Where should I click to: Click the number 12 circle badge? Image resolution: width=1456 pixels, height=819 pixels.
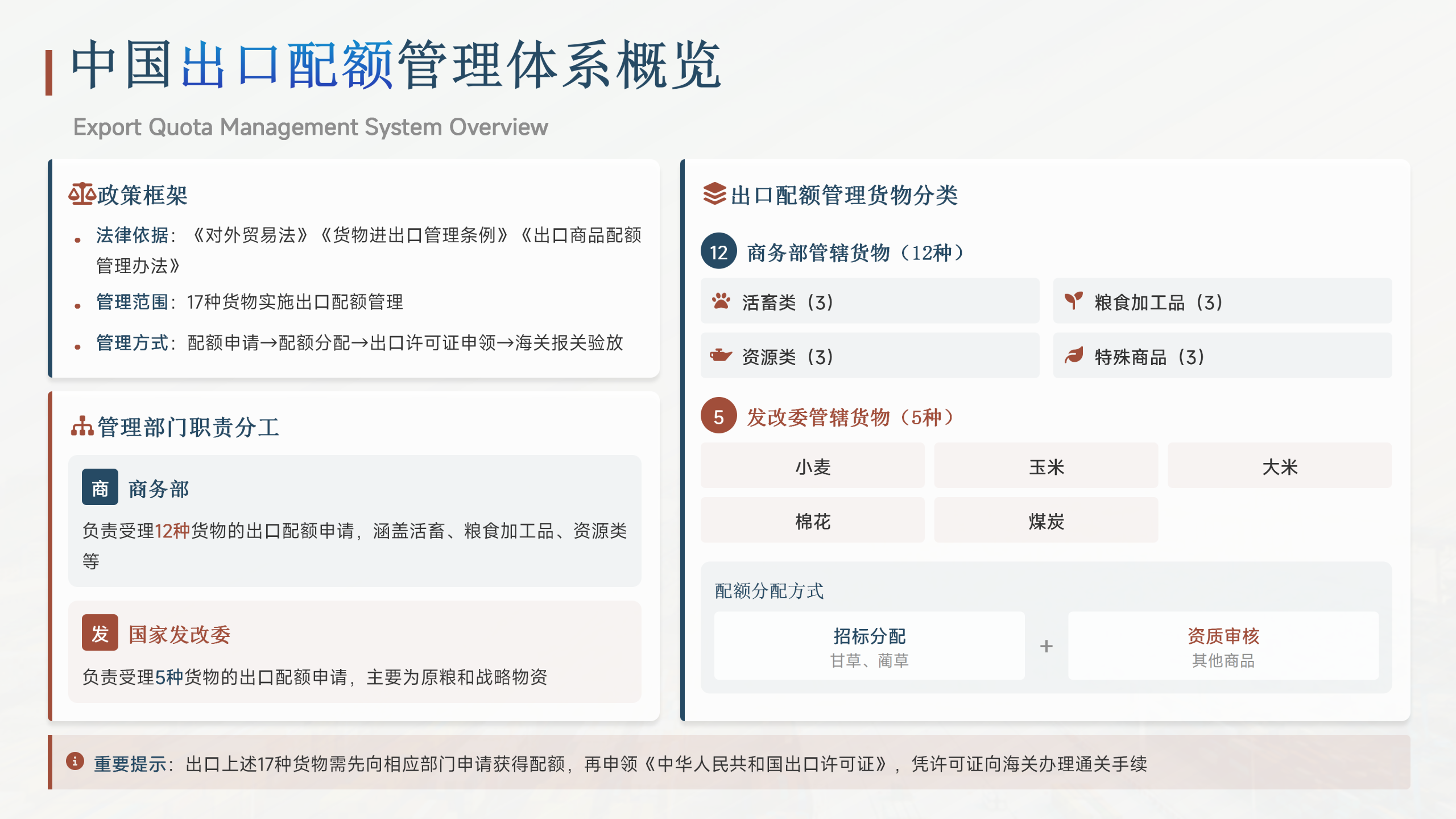tap(719, 251)
